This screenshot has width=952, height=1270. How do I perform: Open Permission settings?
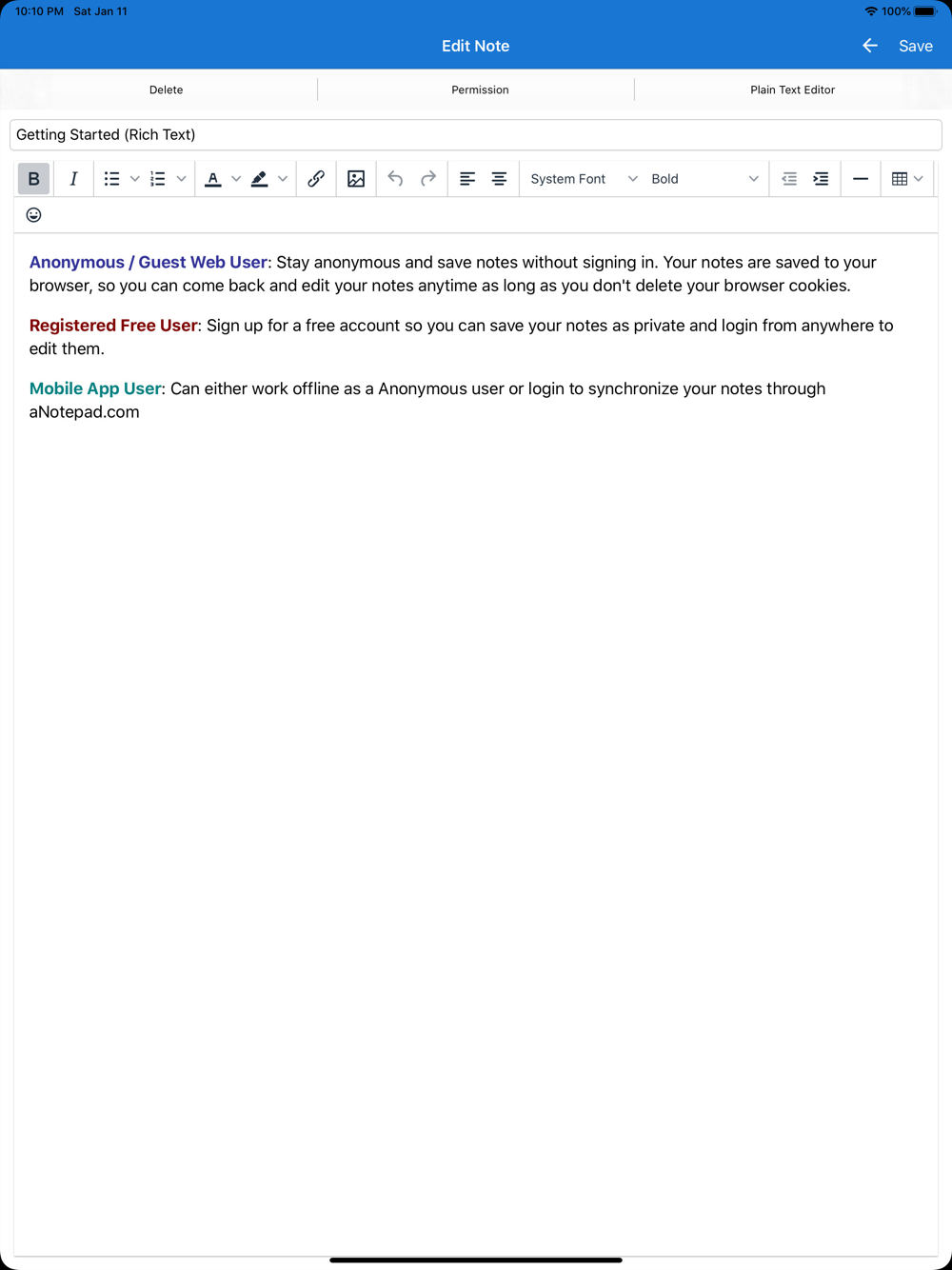pyautogui.click(x=480, y=89)
